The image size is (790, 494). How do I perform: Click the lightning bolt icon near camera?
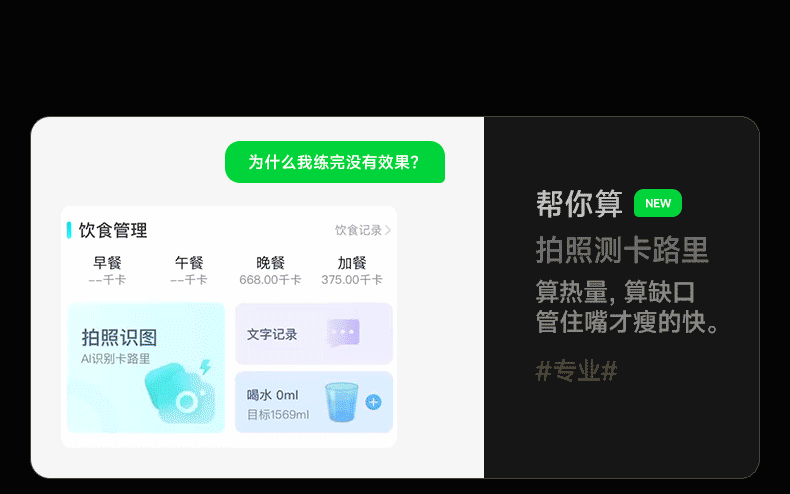click(x=205, y=367)
